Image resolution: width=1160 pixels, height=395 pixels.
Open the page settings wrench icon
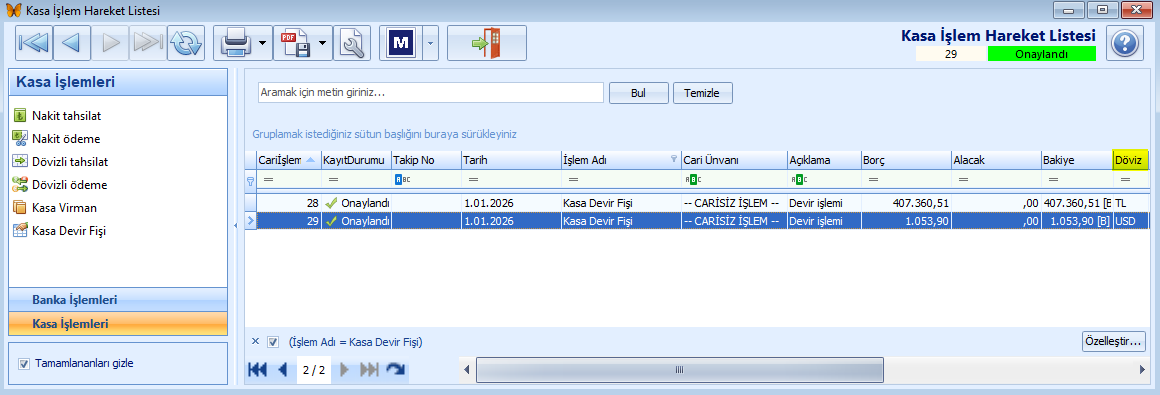[x=351, y=44]
